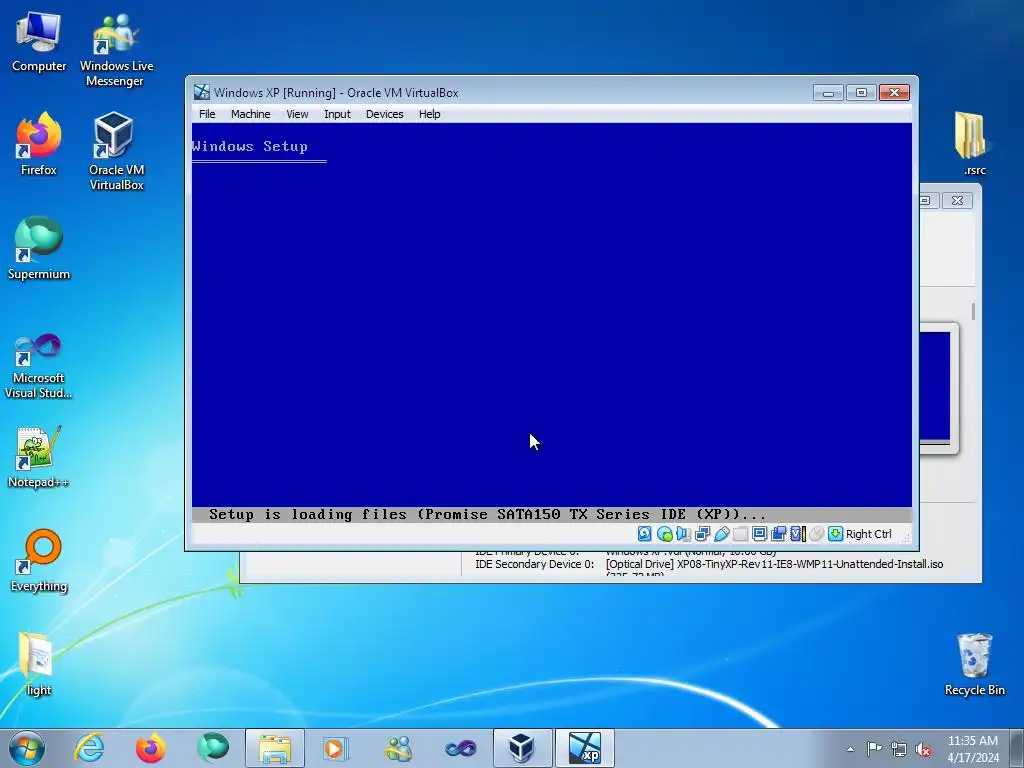Select the Windows Live Messenger desktop shortcut
This screenshot has width=1024, height=768.
pos(116,49)
